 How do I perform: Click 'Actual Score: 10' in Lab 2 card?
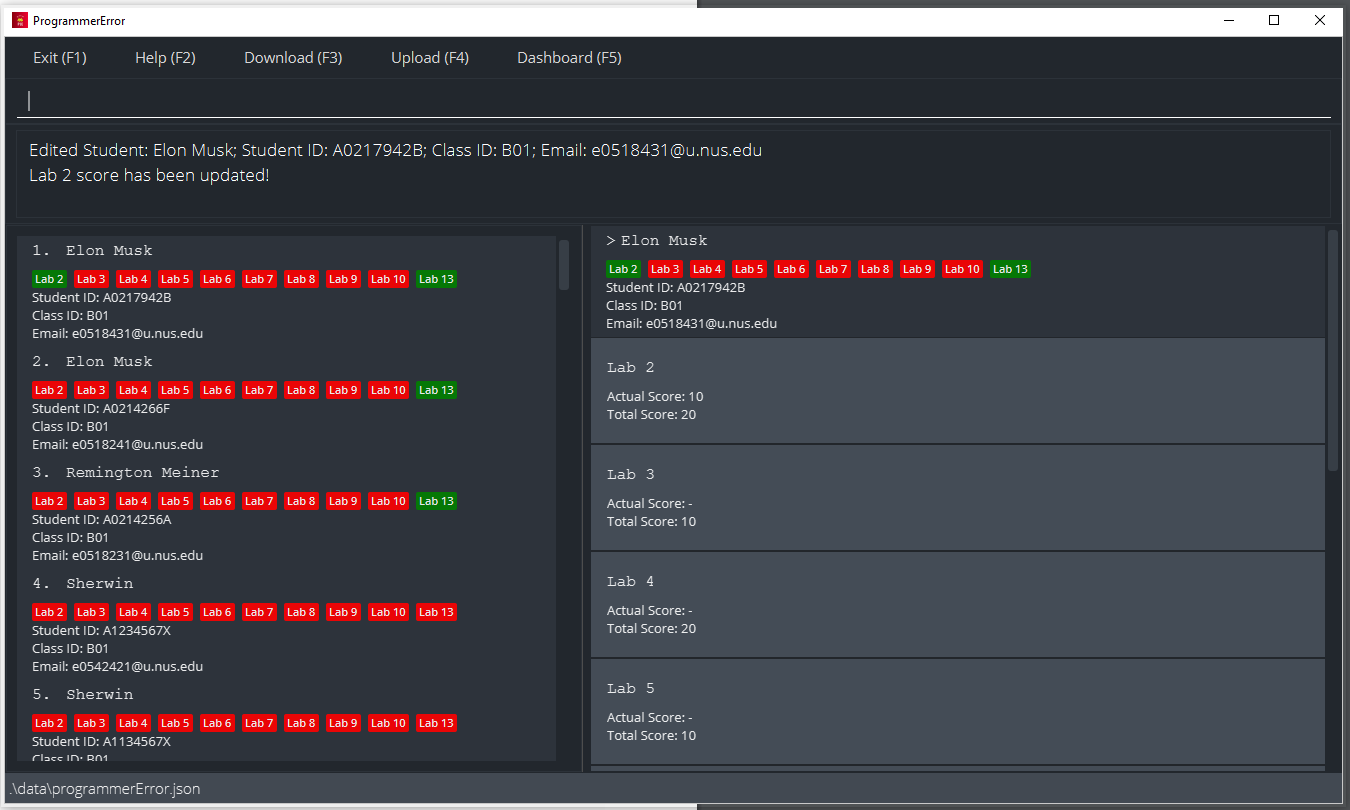[655, 397]
